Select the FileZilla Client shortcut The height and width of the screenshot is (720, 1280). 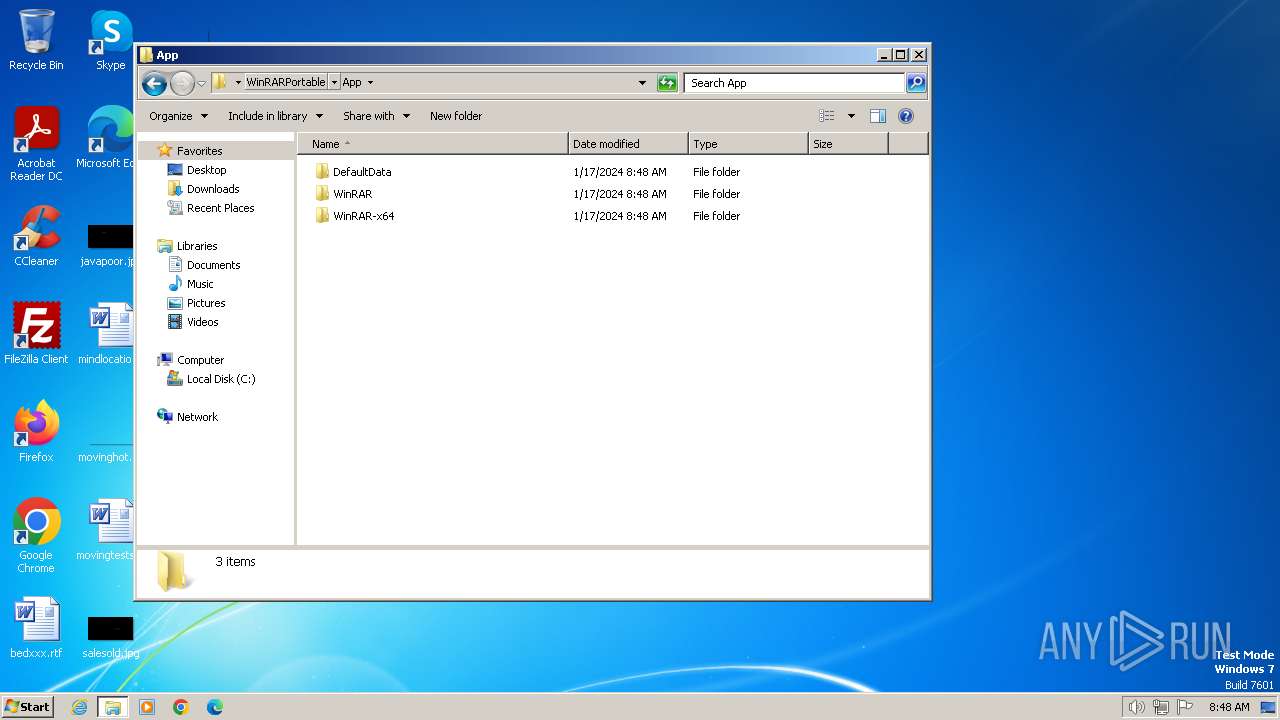36,333
